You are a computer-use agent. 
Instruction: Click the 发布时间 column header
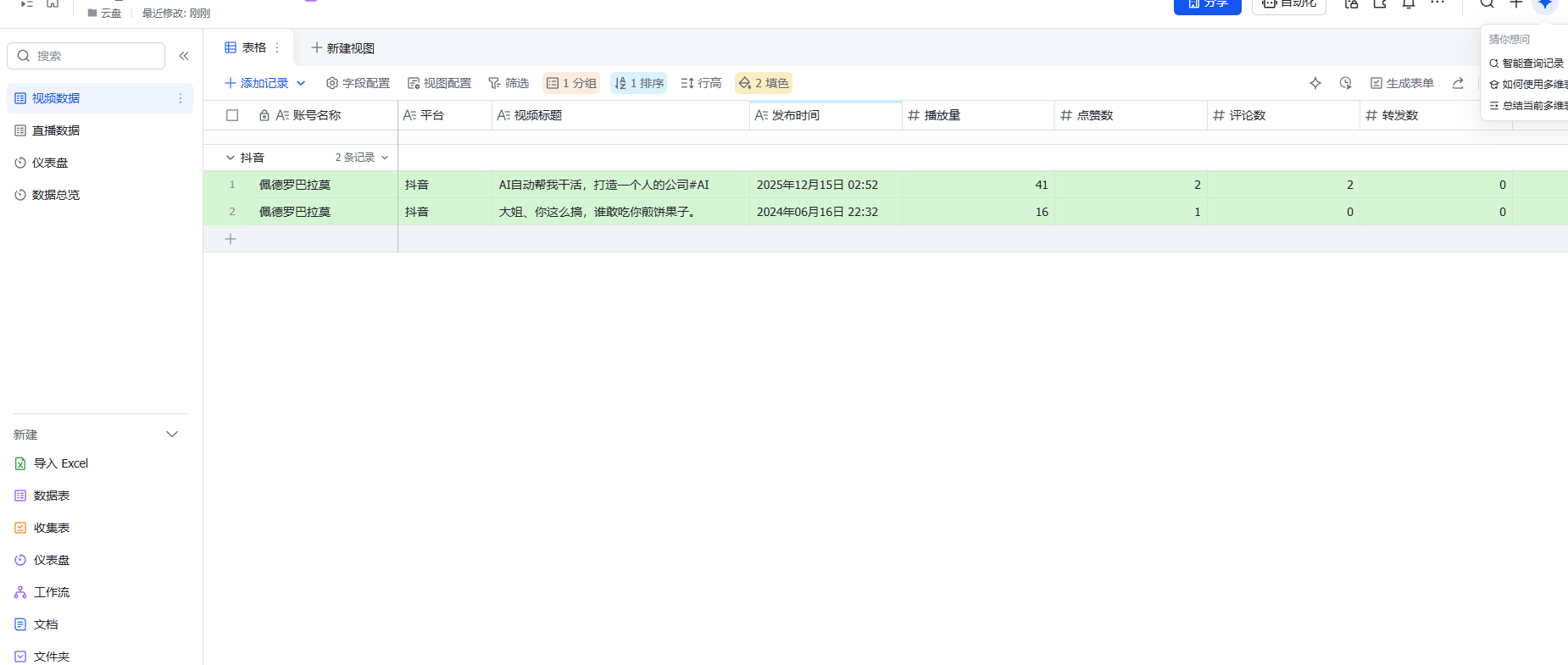point(826,115)
